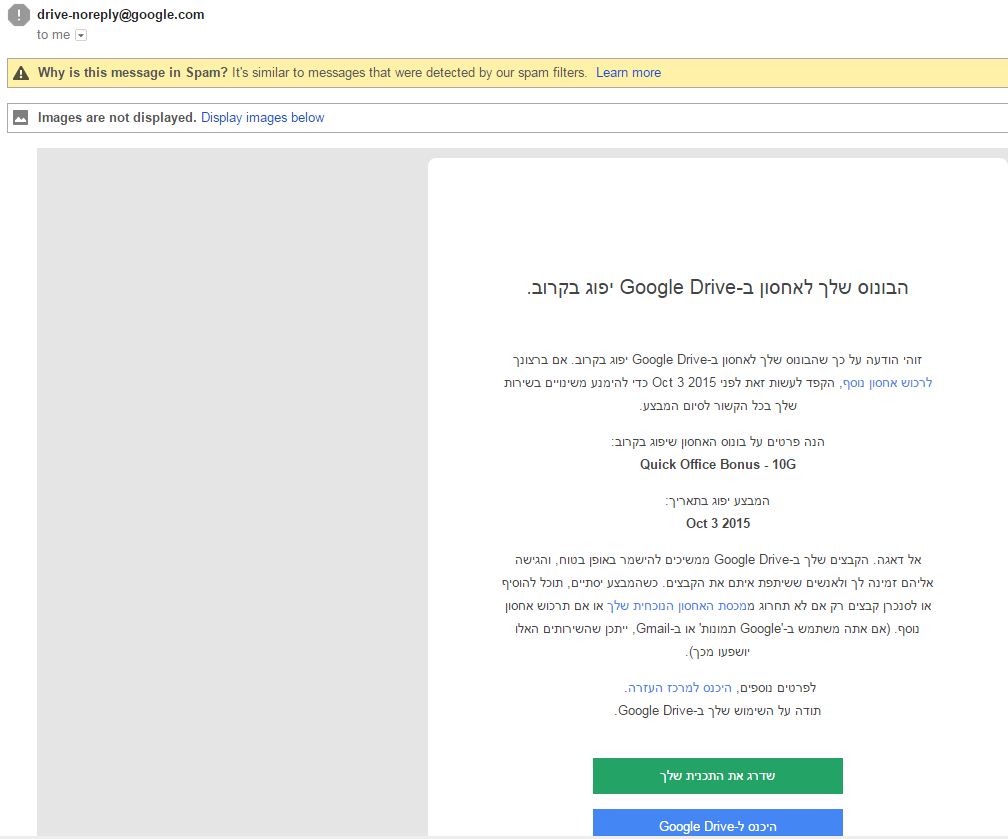Image resolution: width=1008 pixels, height=839 pixels.
Task: Click the yellow spam warning triangle icon
Action: tap(21, 73)
